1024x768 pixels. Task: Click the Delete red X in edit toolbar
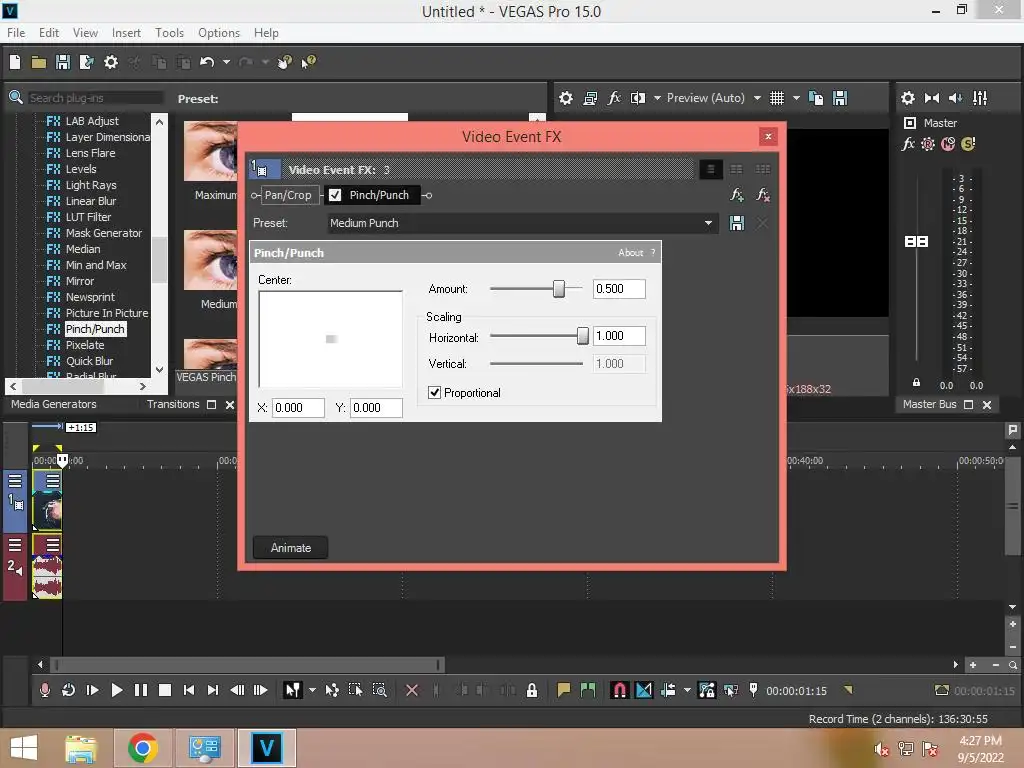click(411, 690)
